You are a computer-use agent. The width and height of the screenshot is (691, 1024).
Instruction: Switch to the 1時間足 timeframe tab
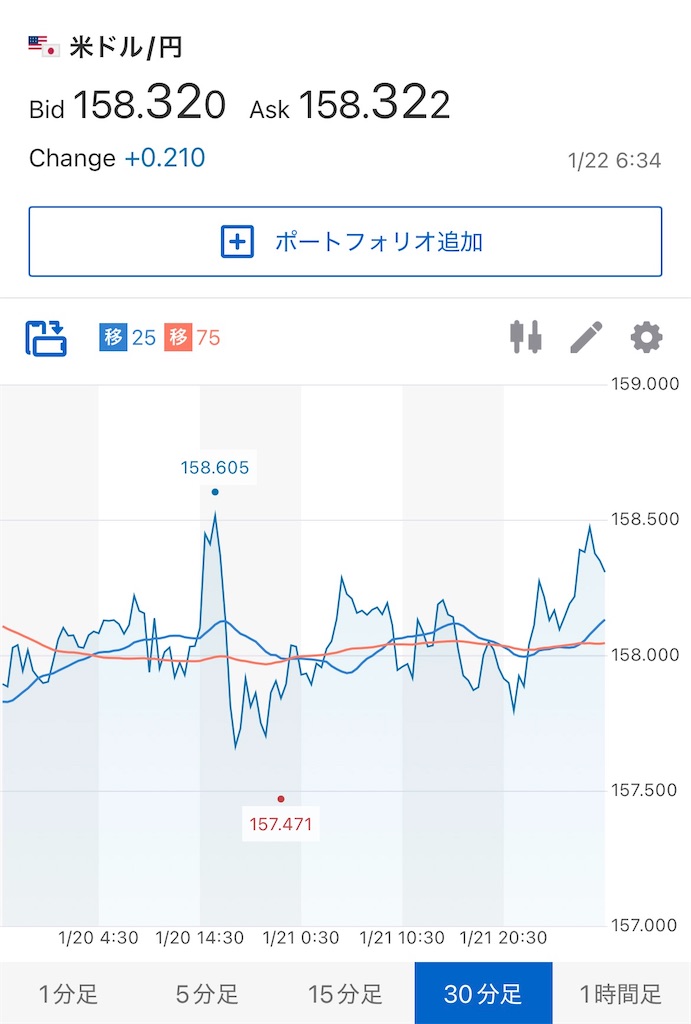point(621,993)
